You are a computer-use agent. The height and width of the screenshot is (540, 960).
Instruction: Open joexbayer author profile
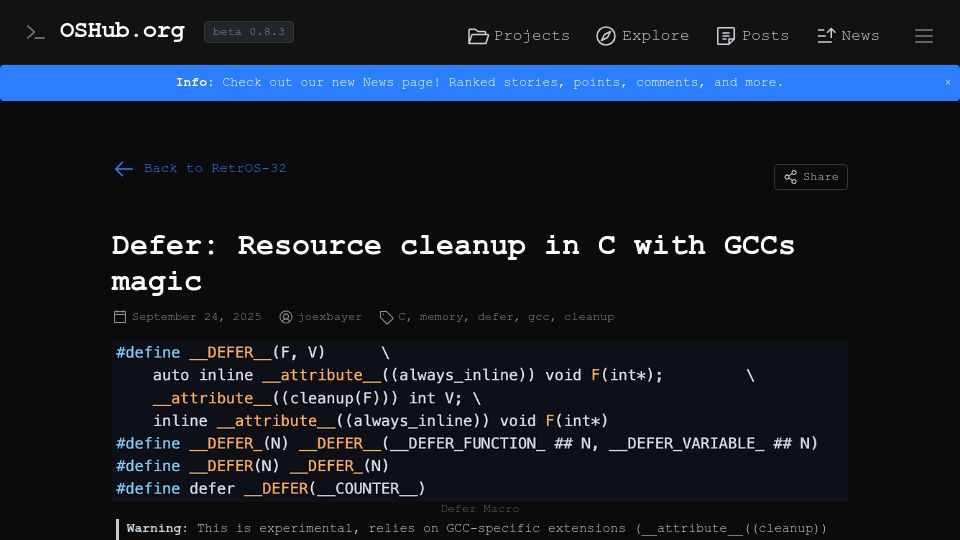(330, 317)
